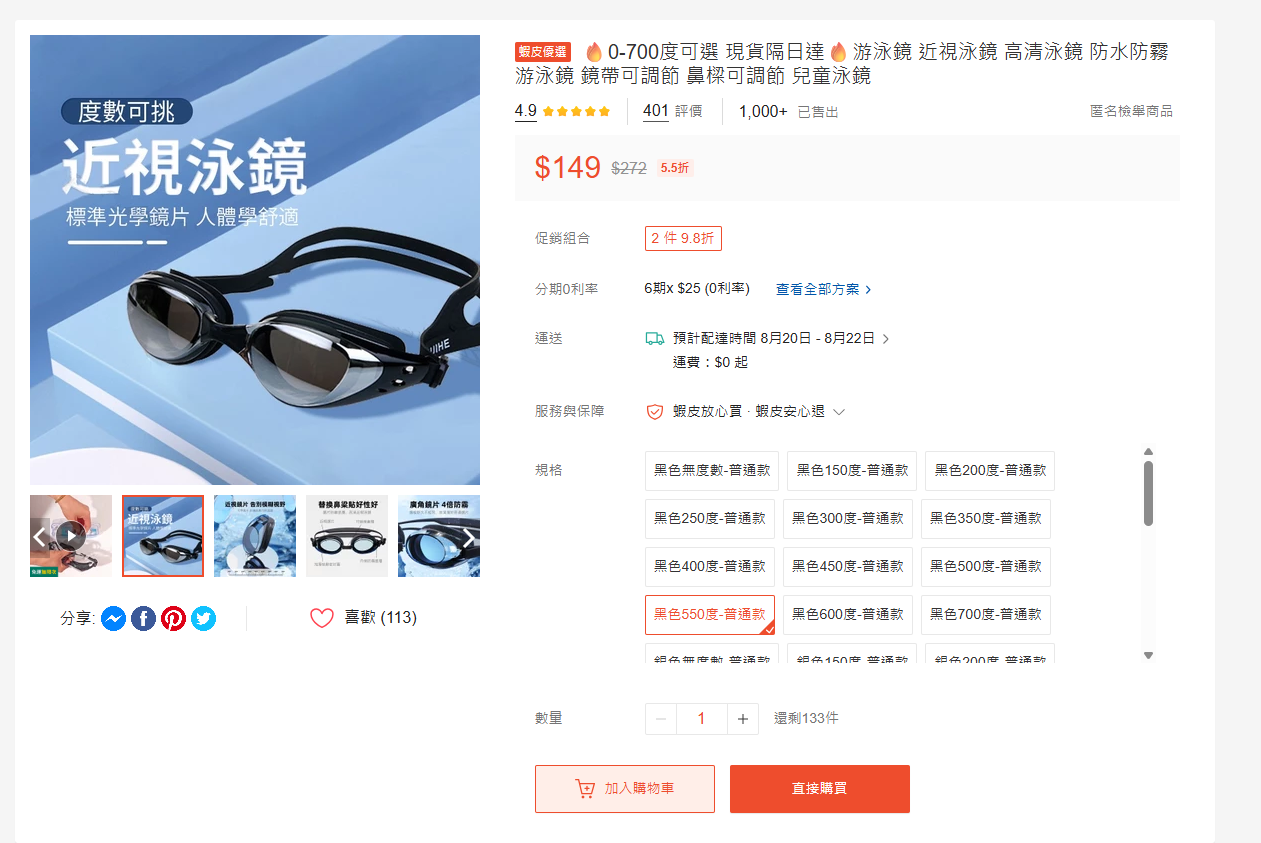Expand the 蝦皮放心買 service guarantee dropdown
The image size is (1261, 843).
tap(839, 412)
